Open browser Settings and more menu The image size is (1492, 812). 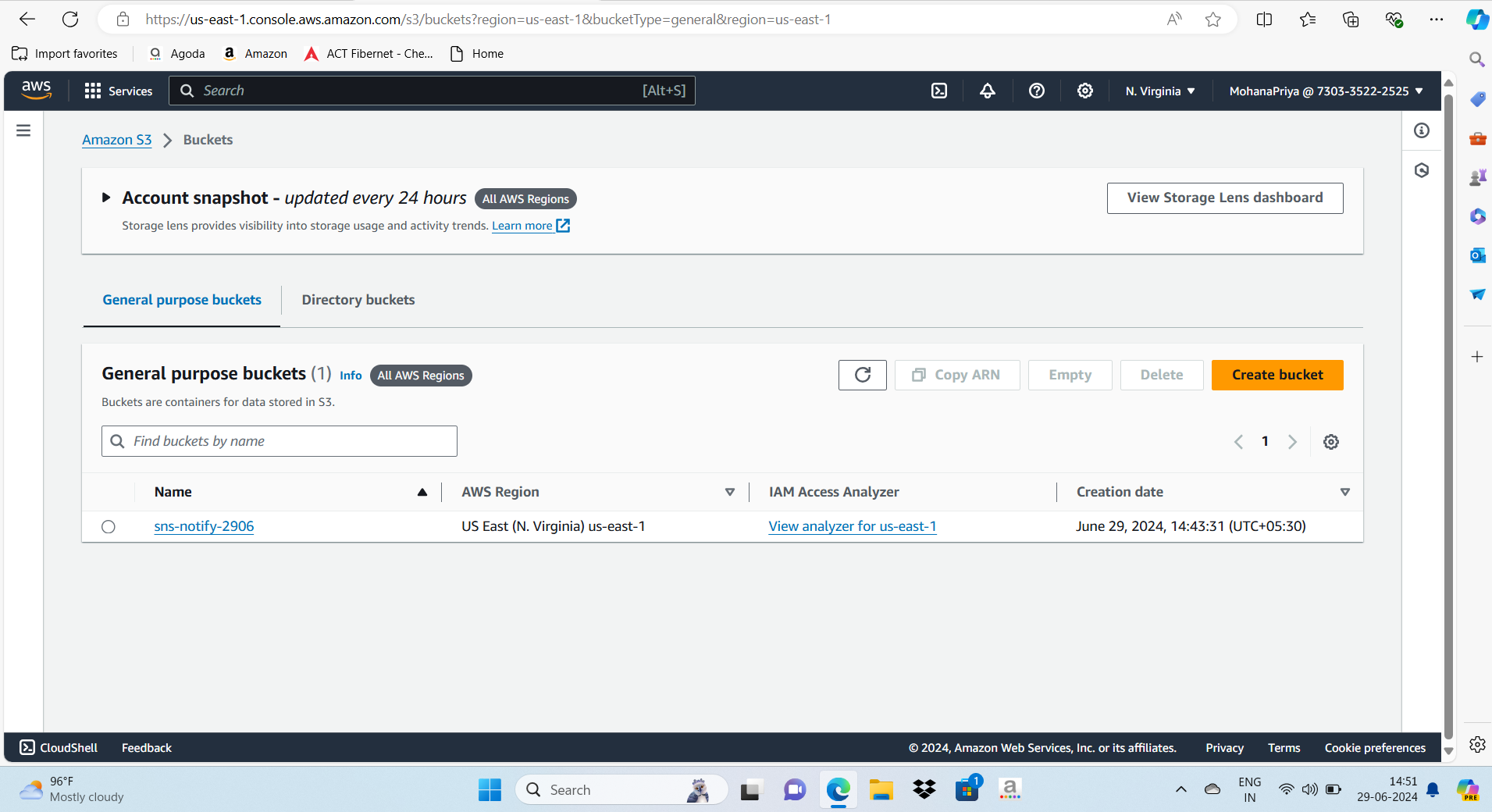1437,20
